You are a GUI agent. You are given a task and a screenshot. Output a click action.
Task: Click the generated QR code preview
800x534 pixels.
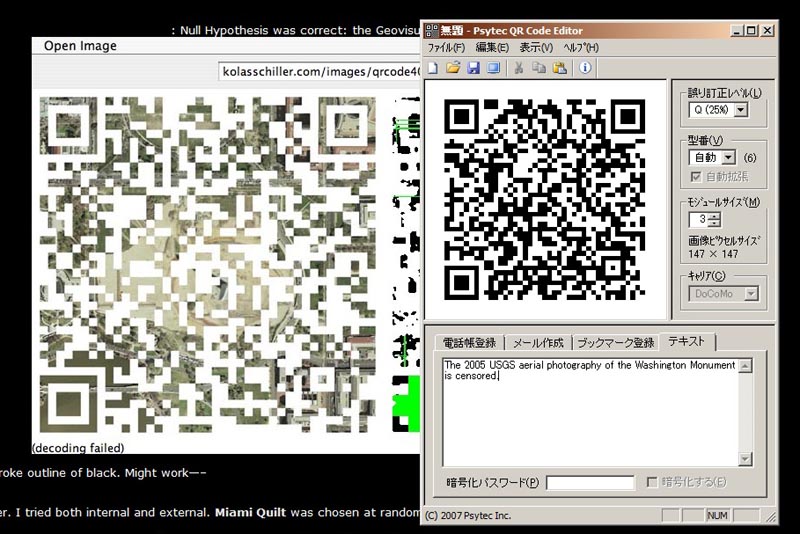(x=544, y=199)
